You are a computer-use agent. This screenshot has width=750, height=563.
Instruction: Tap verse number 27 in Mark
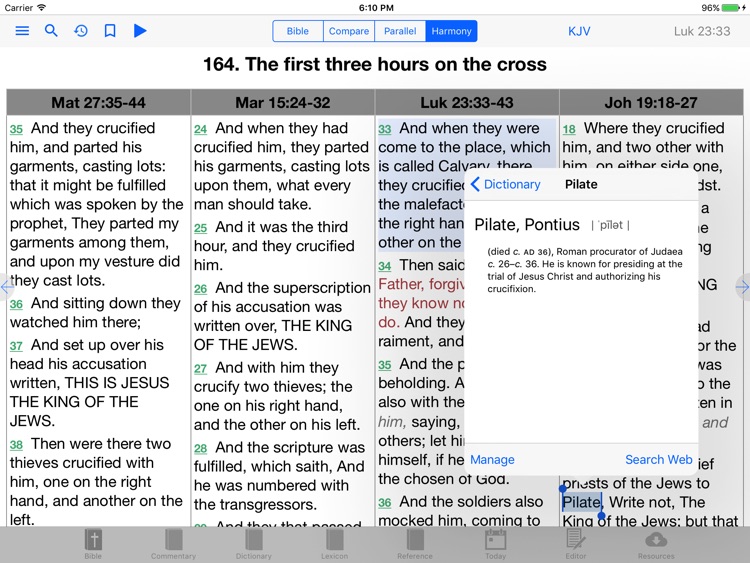point(200,369)
